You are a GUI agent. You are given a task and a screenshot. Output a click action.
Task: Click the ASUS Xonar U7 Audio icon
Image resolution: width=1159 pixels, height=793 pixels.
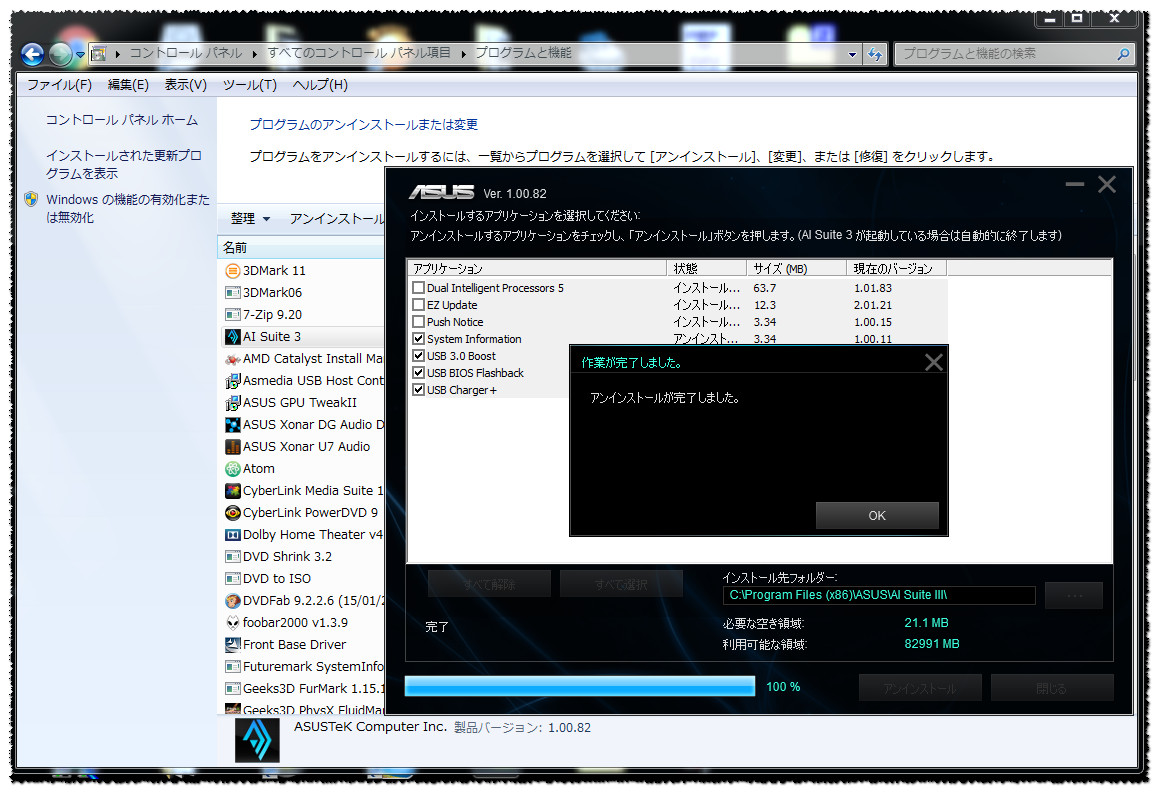(x=232, y=447)
